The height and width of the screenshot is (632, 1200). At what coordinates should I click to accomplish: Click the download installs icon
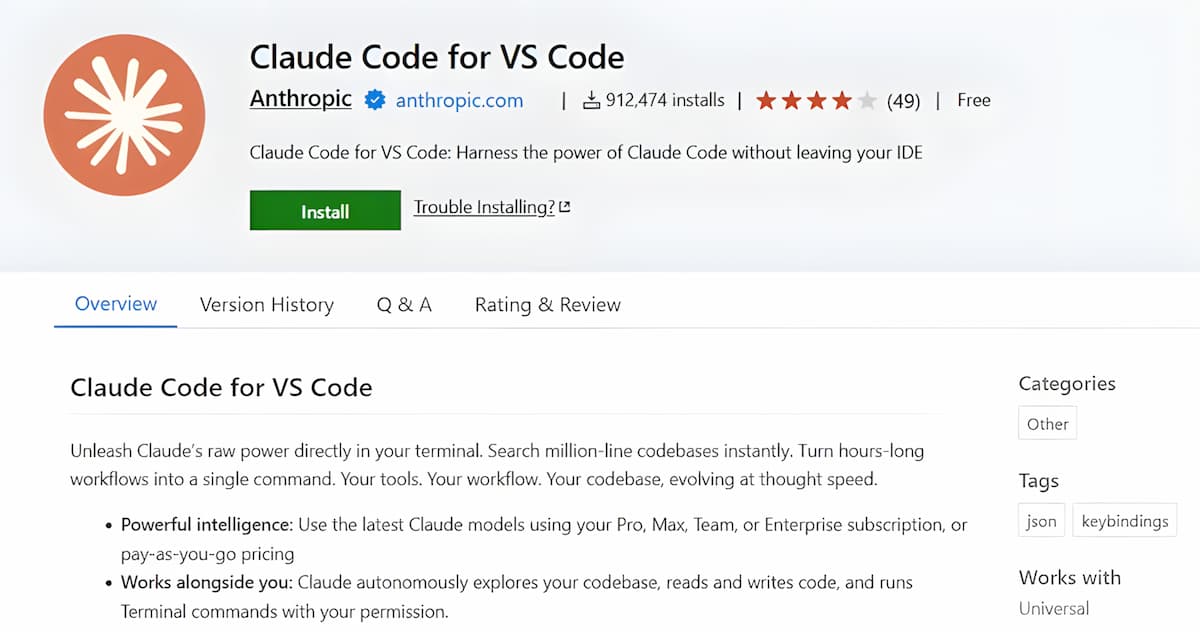[591, 100]
